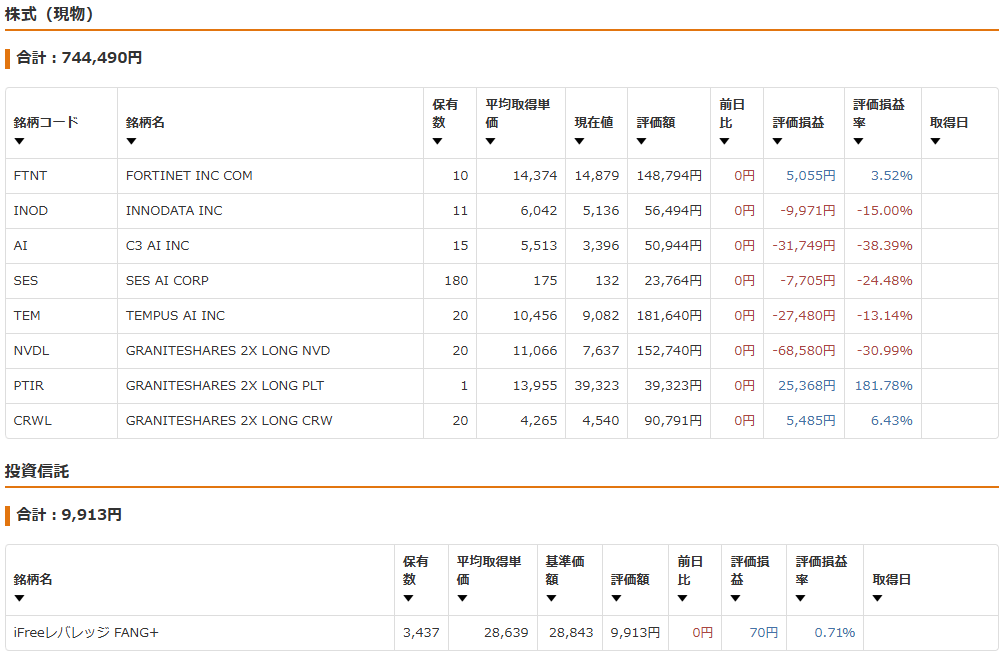
Task: Sort stocks by 評価額 arrow
Action: 642,141
